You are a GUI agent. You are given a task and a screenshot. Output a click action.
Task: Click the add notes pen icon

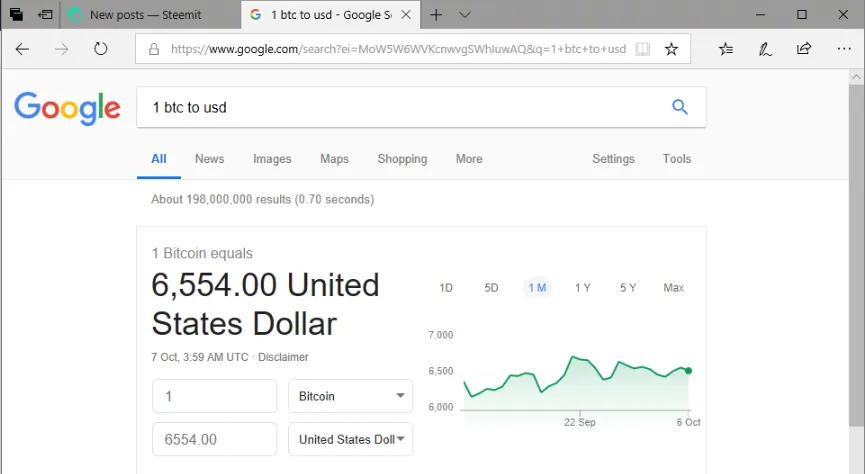click(765, 49)
